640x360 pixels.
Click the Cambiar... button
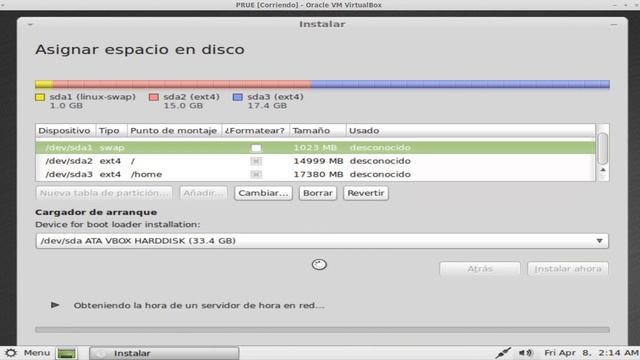point(263,193)
